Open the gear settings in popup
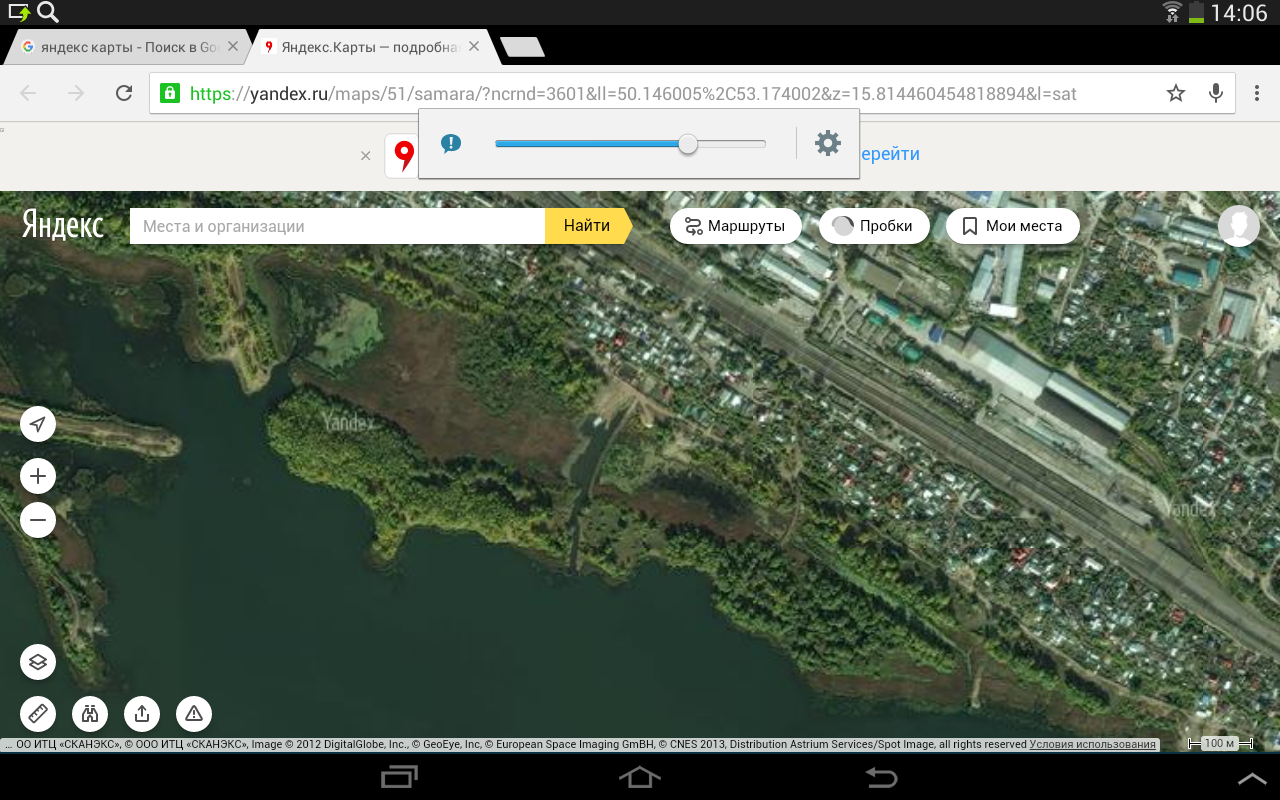The height and width of the screenshot is (800, 1280). (828, 143)
